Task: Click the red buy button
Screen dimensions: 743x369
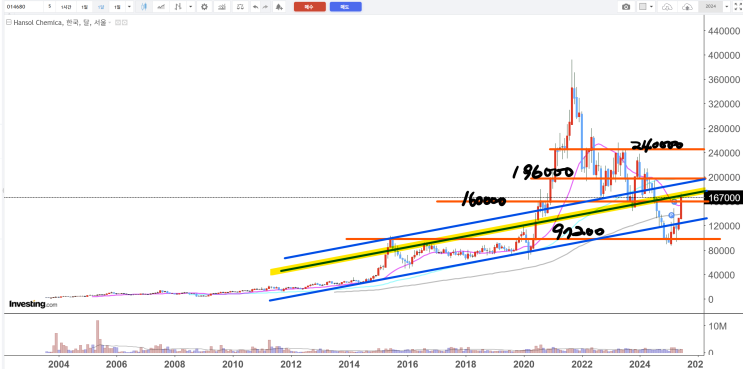Action: tap(310, 7)
